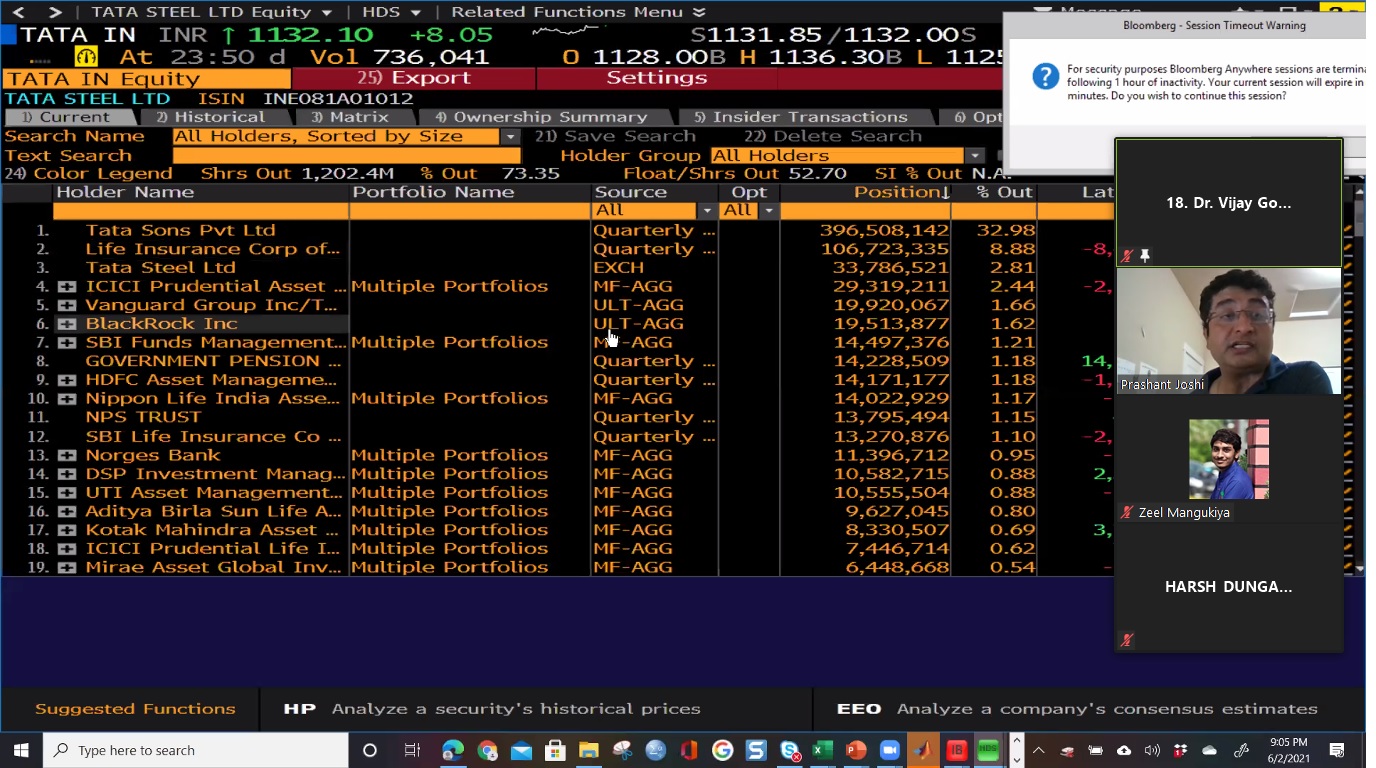Screen dimensions: 1376x768
Task: Expand HDFC Asset Management holder row
Action: point(67,380)
